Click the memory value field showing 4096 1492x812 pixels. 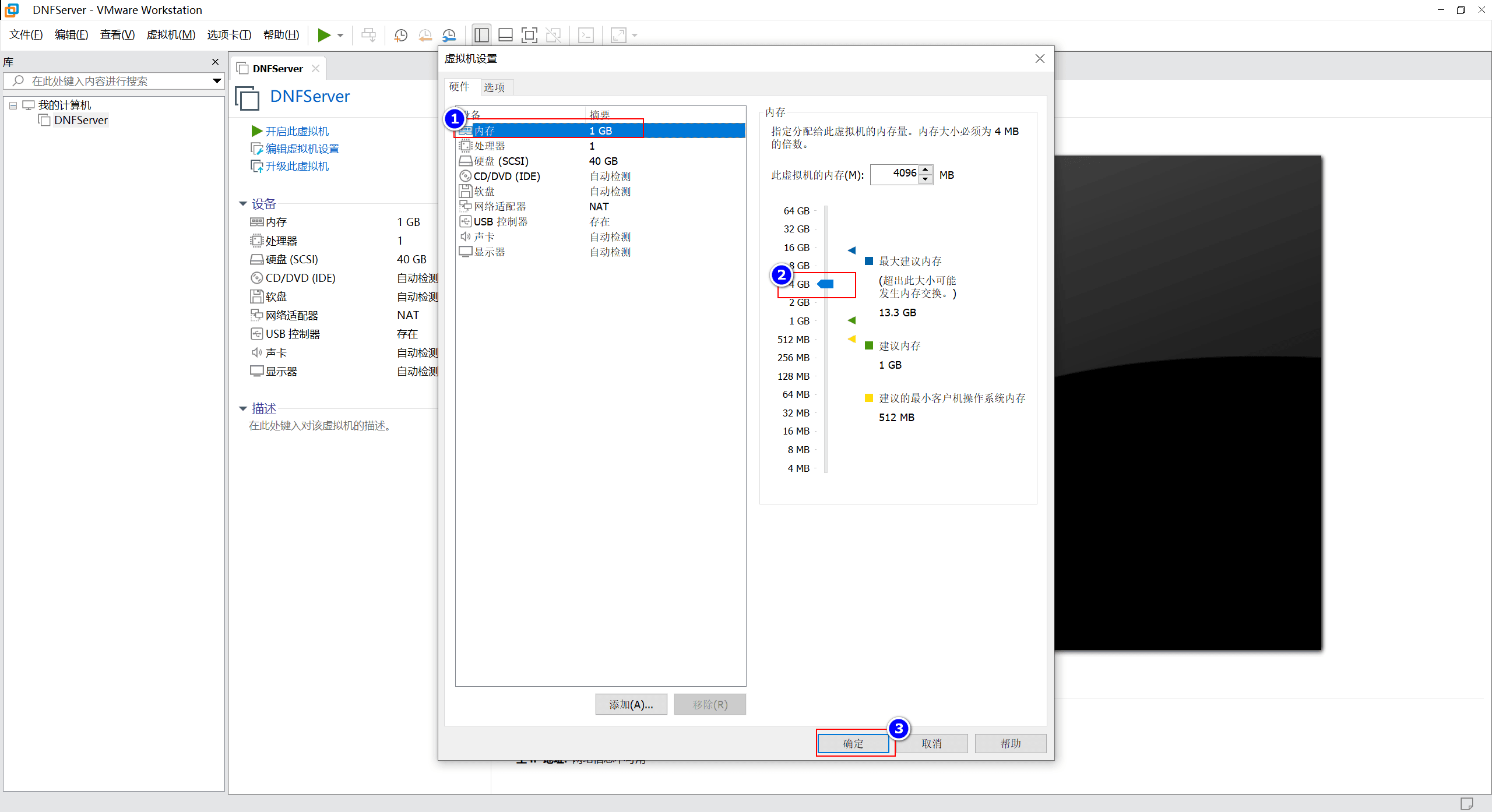point(895,174)
